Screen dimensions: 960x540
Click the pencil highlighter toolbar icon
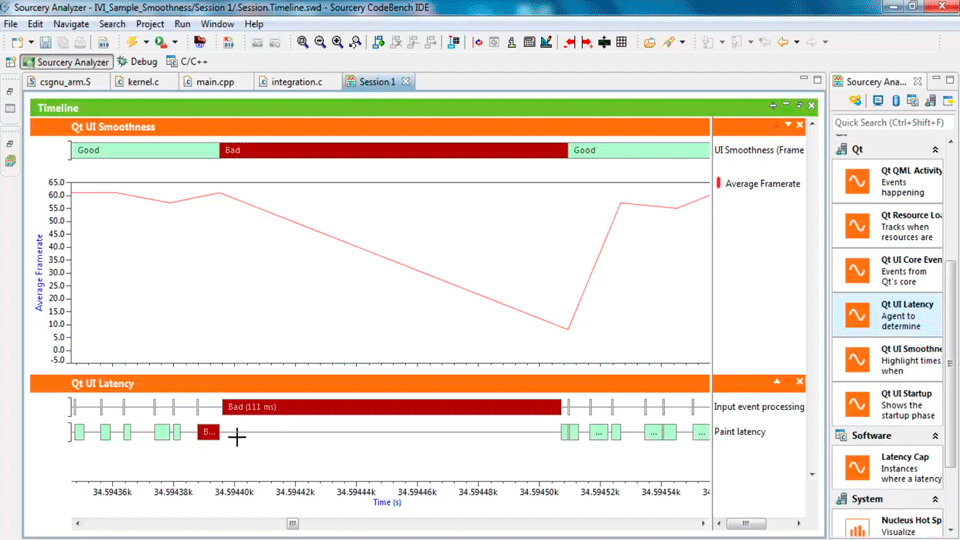[x=669, y=42]
